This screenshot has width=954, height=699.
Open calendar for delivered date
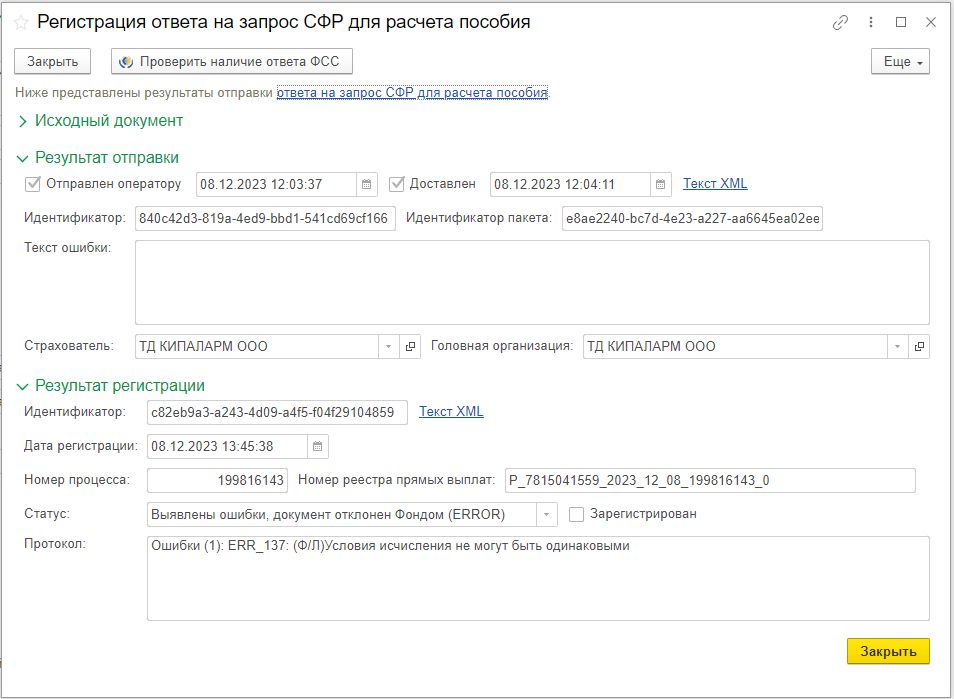tap(660, 184)
